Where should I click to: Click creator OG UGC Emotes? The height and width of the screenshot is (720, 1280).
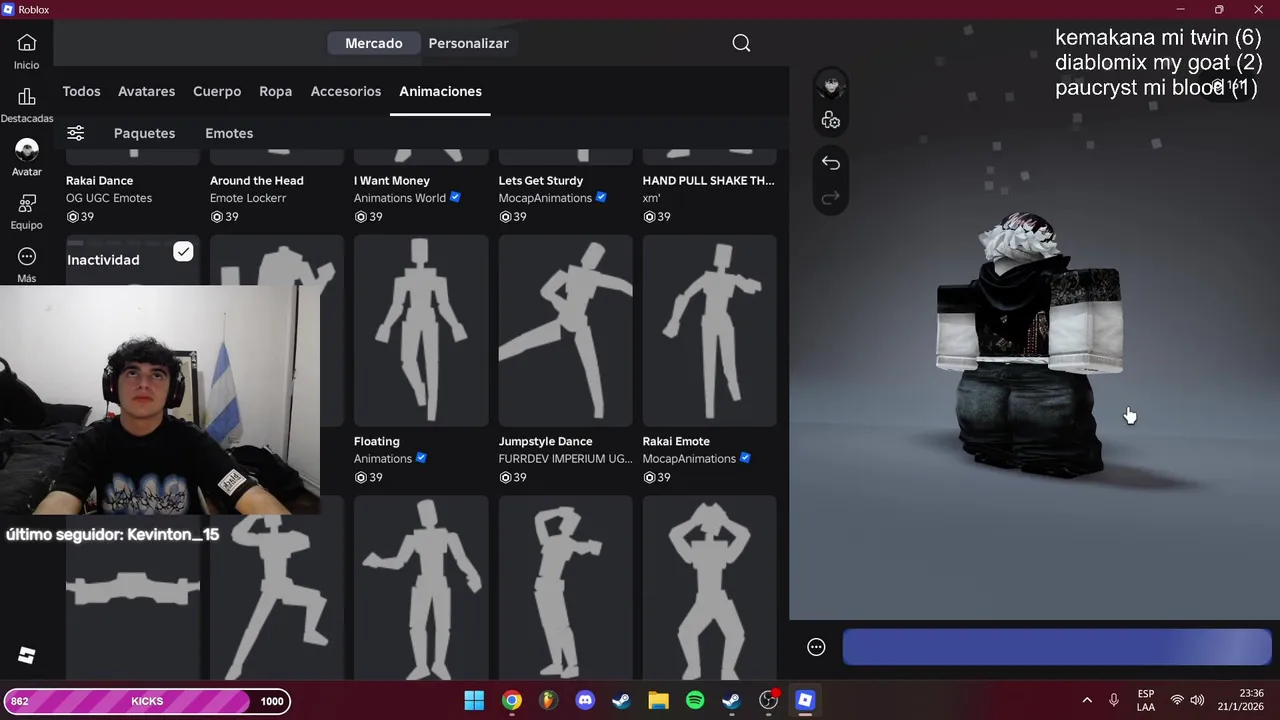[x=109, y=198]
